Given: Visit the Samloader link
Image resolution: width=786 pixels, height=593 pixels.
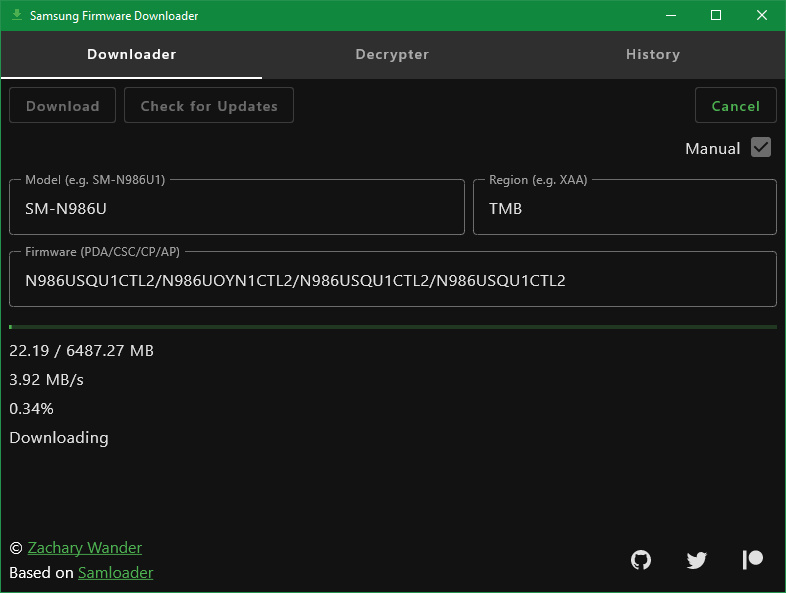Looking at the screenshot, I should pyautogui.click(x=115, y=573).
